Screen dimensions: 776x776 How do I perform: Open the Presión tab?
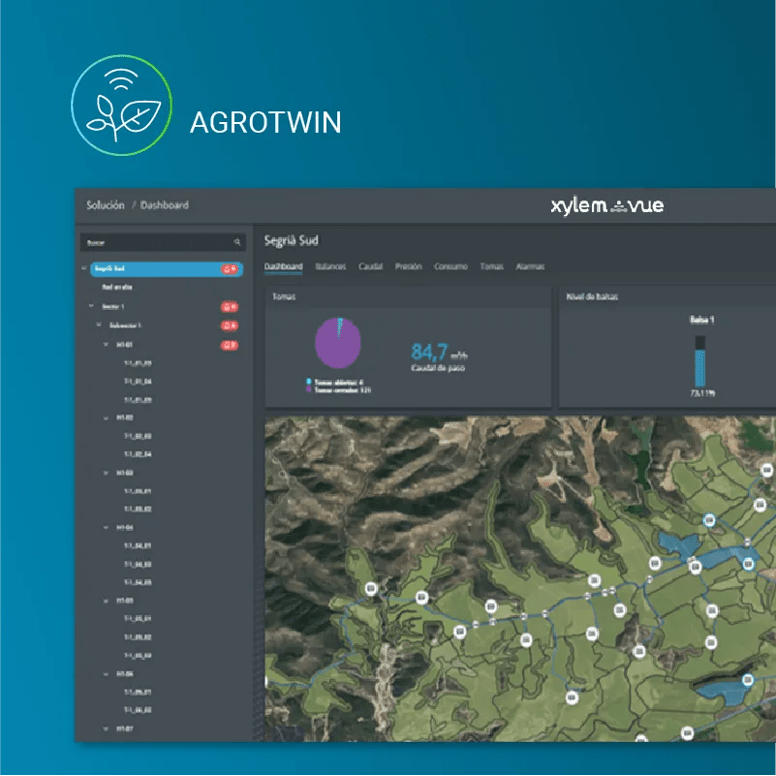click(408, 267)
